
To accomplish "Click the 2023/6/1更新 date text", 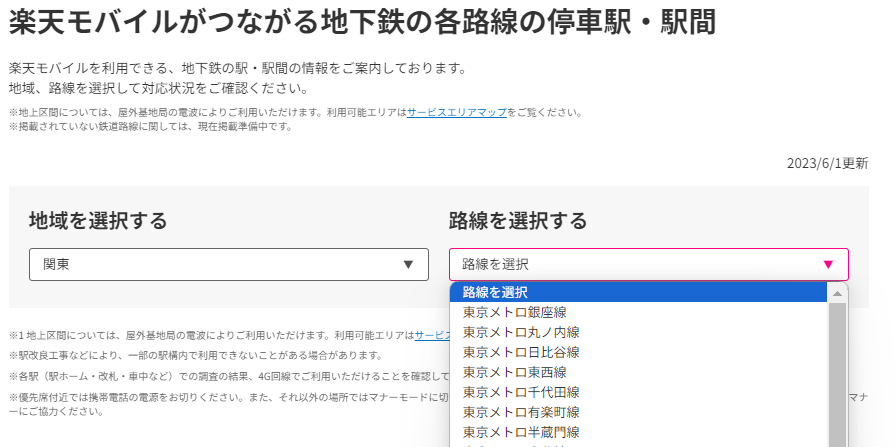I will pyautogui.click(x=827, y=163).
